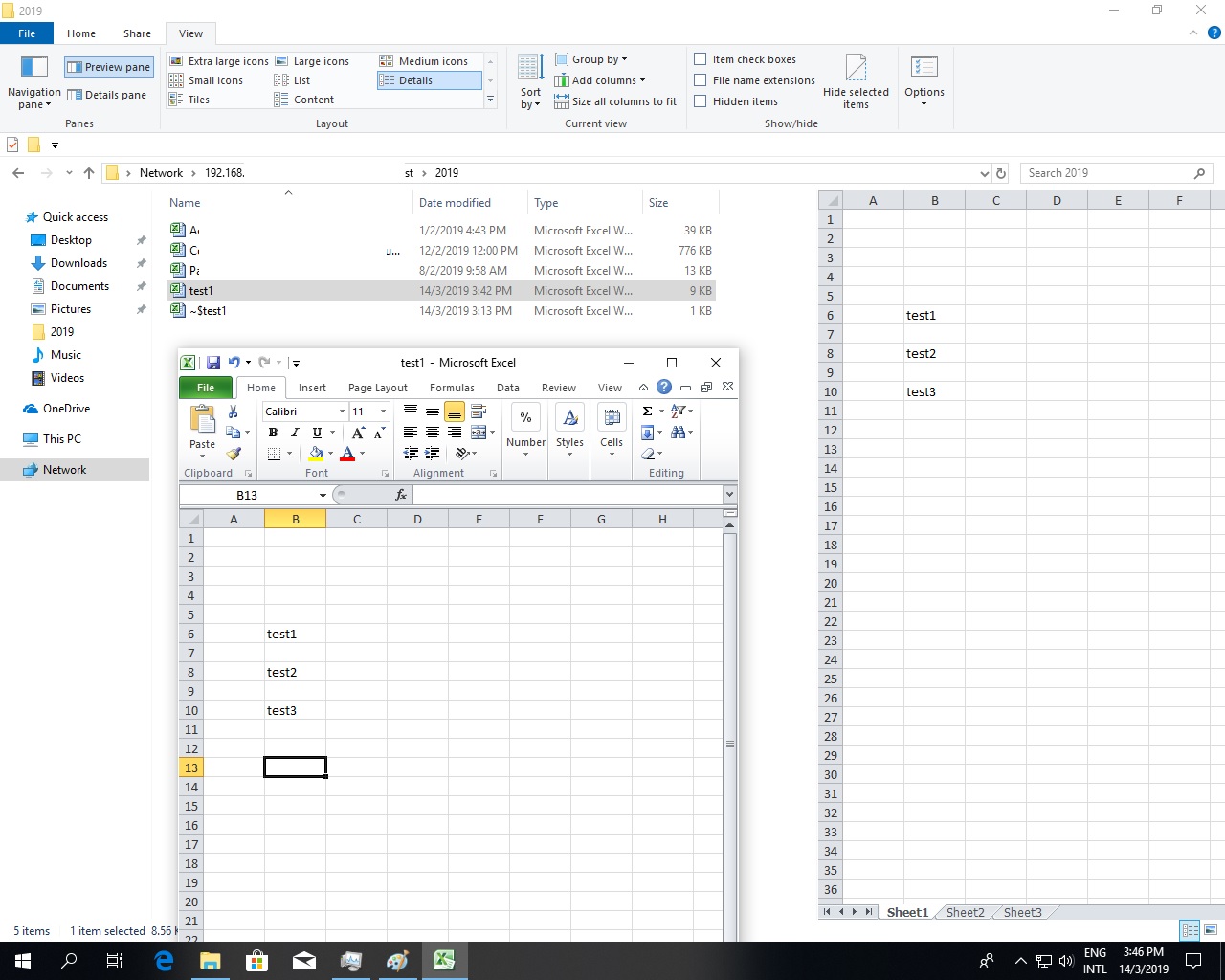Viewport: 1225px width, 980px height.
Task: Click the green Excel File button
Action: (x=206, y=388)
